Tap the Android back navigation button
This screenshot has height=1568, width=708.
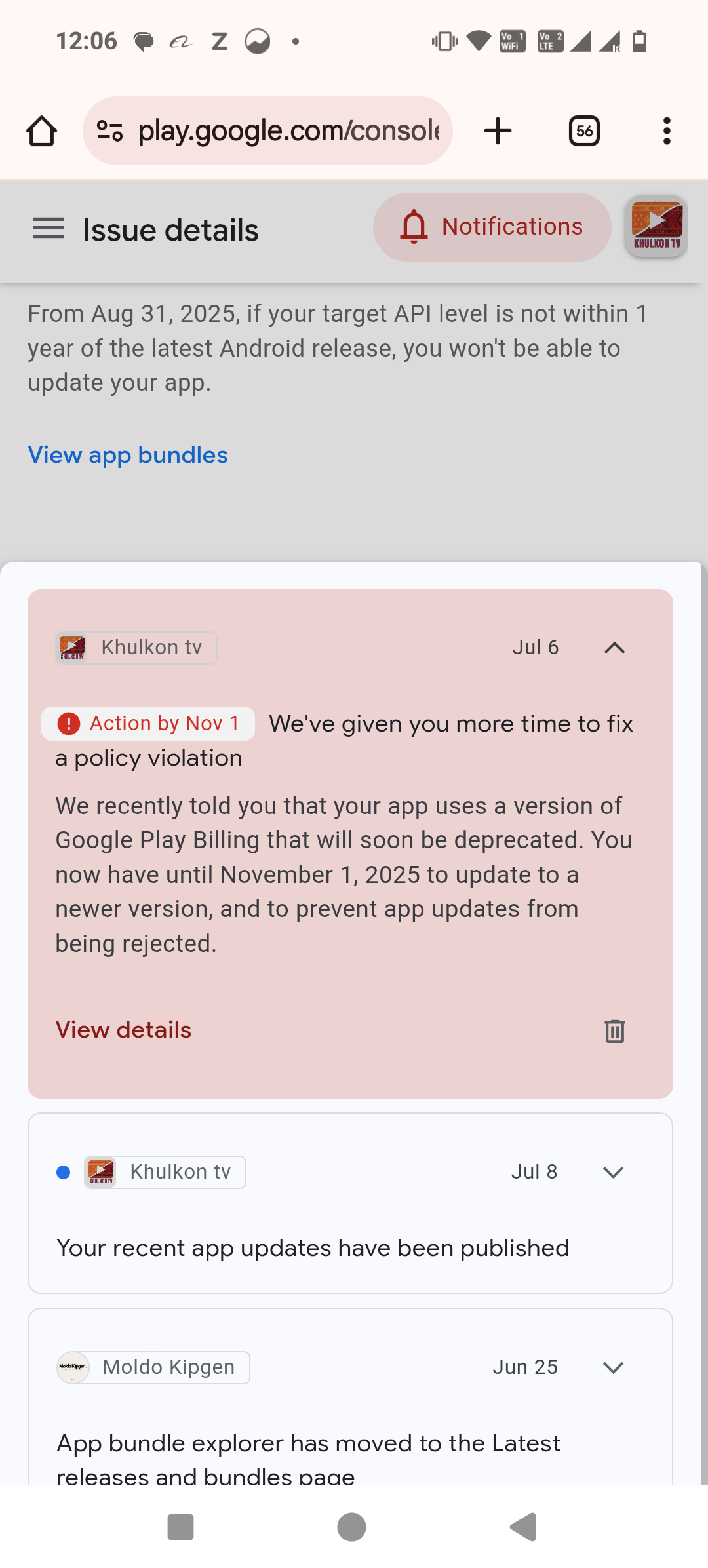[x=523, y=1527]
